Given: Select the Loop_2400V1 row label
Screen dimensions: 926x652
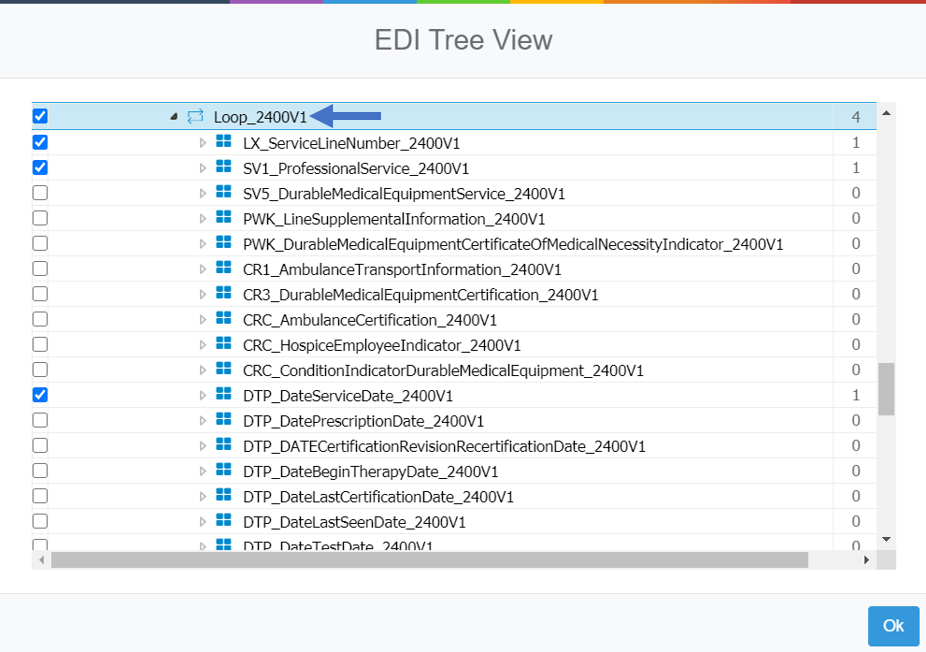Looking at the screenshot, I should pyautogui.click(x=260, y=118).
